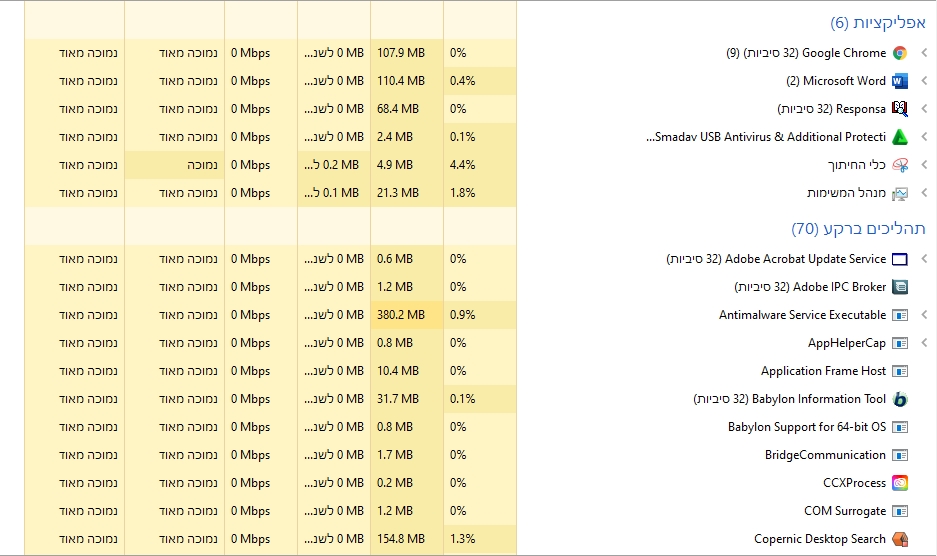Viewport: 937px width, 556px height.
Task: Click the 380.2 MB memory value
Action: tap(401, 315)
